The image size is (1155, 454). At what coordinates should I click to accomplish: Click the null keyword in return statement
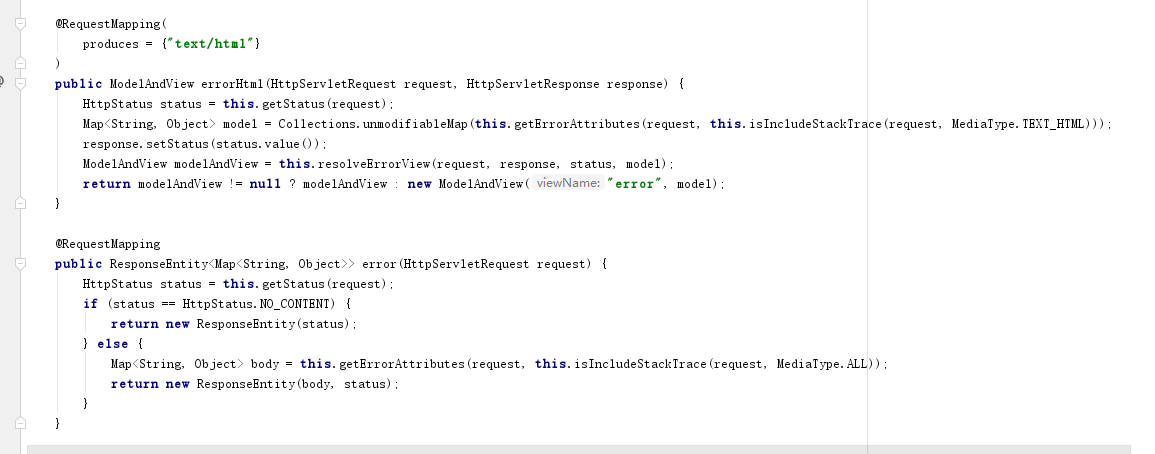pyautogui.click(x=265, y=184)
